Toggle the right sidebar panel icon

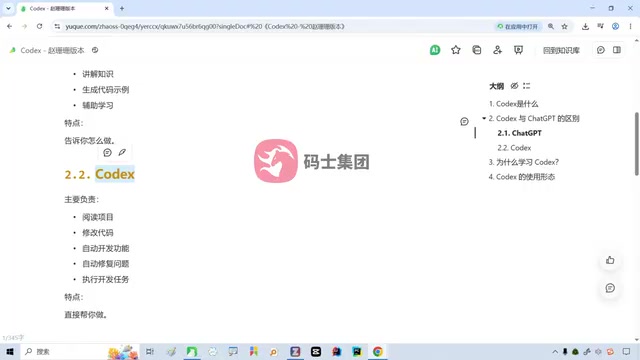[617, 50]
